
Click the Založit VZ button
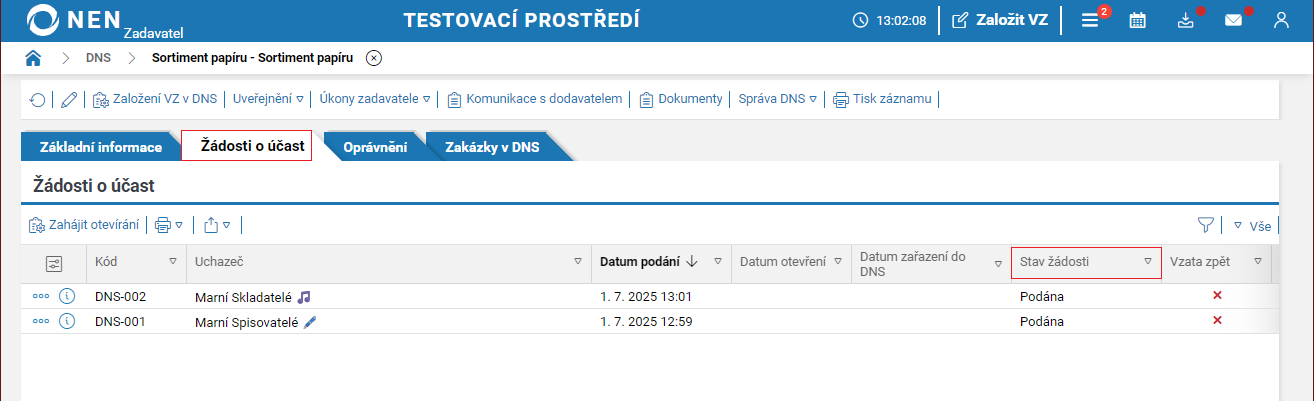pos(999,20)
